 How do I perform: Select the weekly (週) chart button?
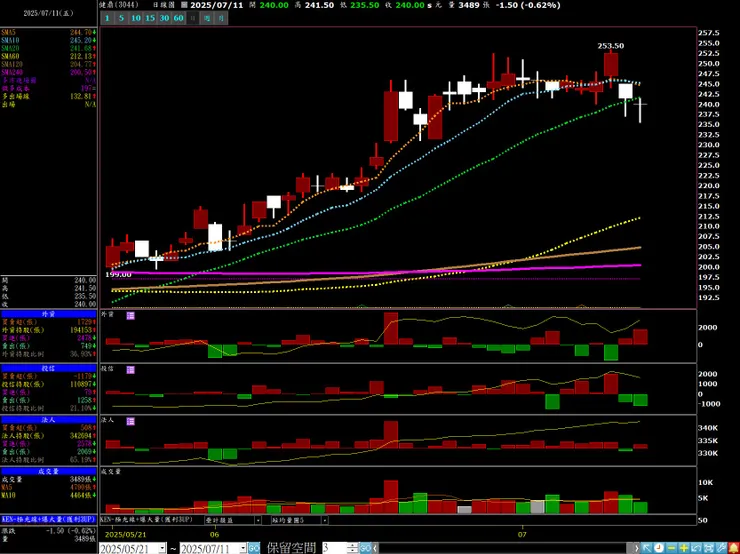[x=207, y=18]
